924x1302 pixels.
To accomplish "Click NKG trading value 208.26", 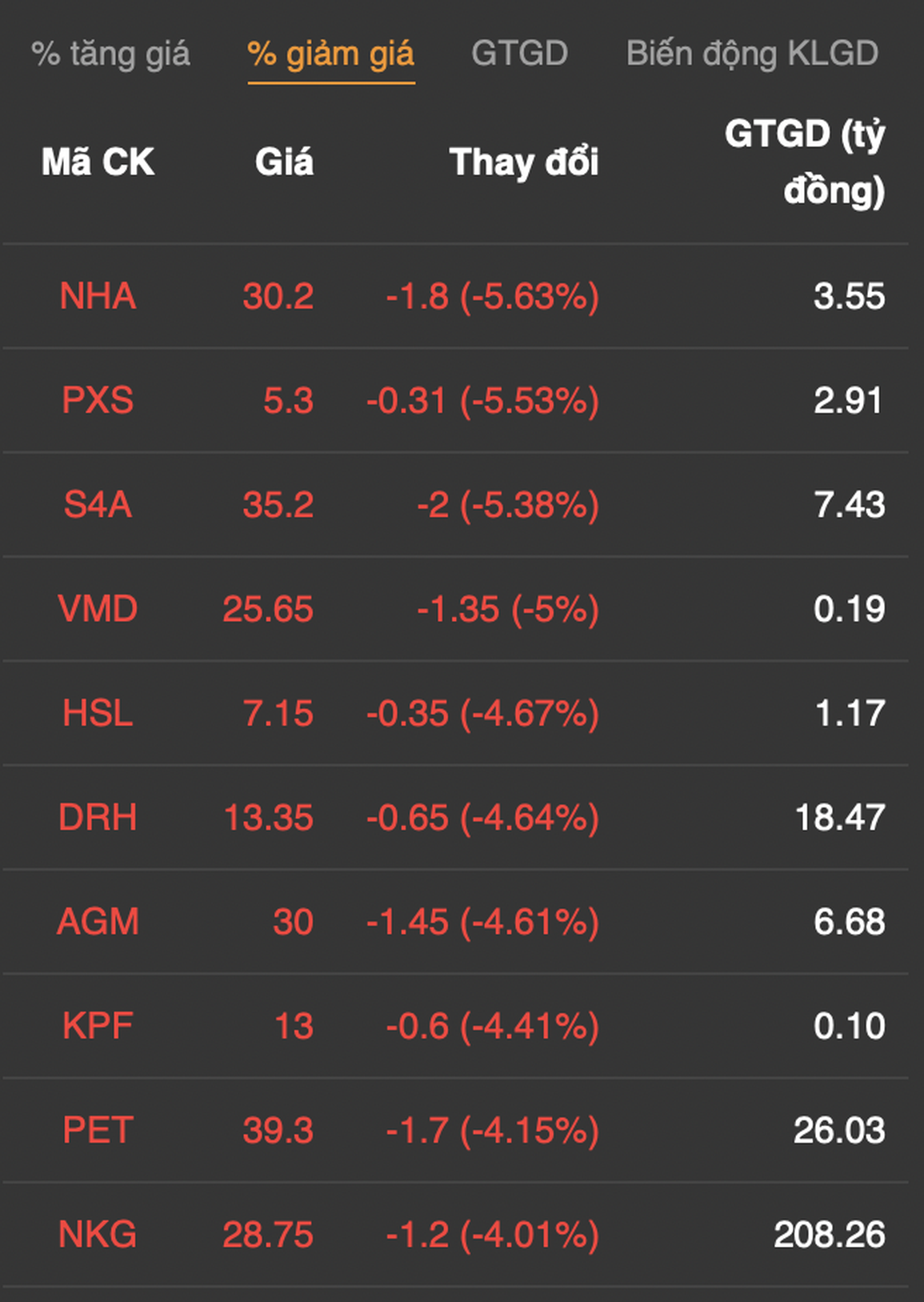I will (829, 1235).
